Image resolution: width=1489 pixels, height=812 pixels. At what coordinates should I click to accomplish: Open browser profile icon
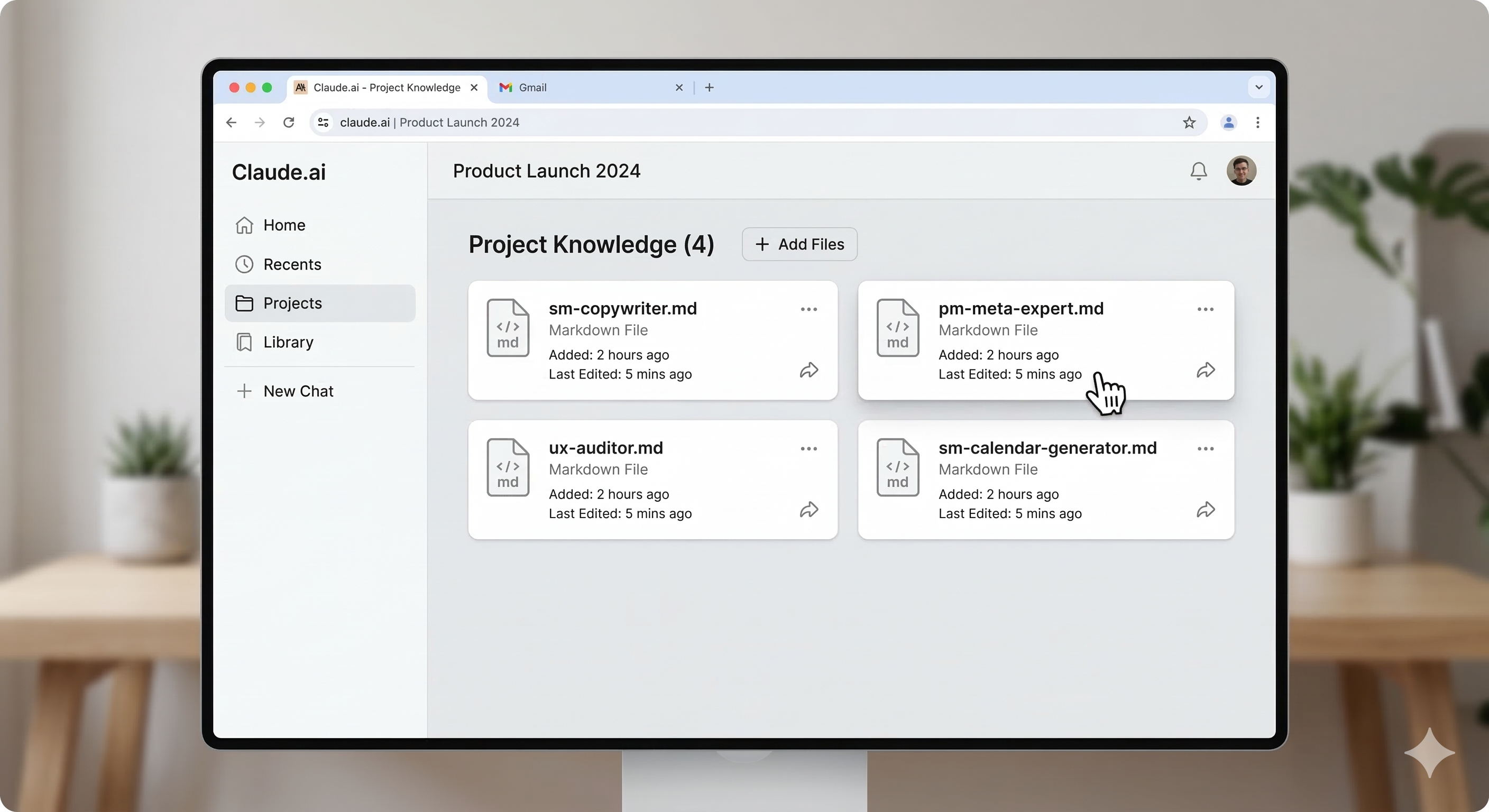(x=1229, y=123)
